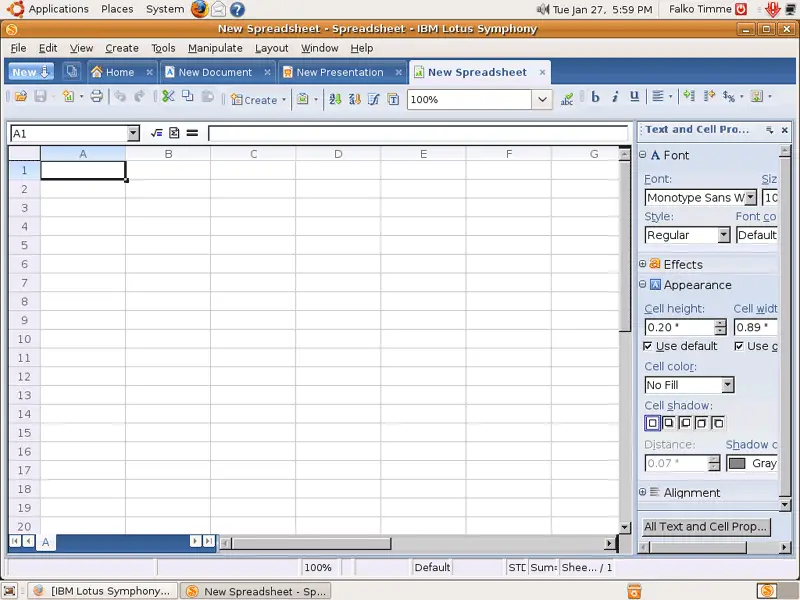The height and width of the screenshot is (600, 800).
Task: Click the tab overview icon next to New
Action: tap(71, 71)
